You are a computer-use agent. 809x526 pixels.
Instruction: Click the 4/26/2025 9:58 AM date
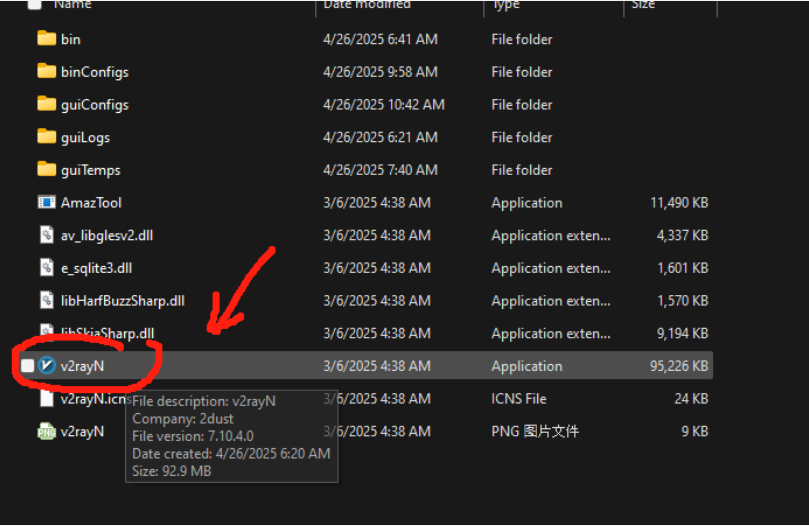coord(380,72)
